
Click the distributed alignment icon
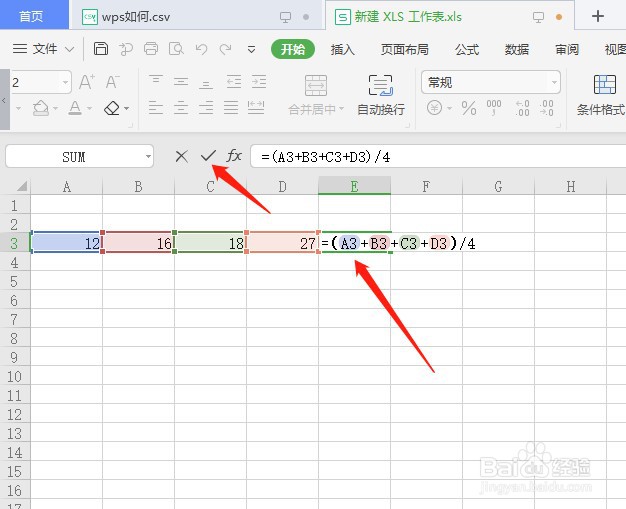256,108
